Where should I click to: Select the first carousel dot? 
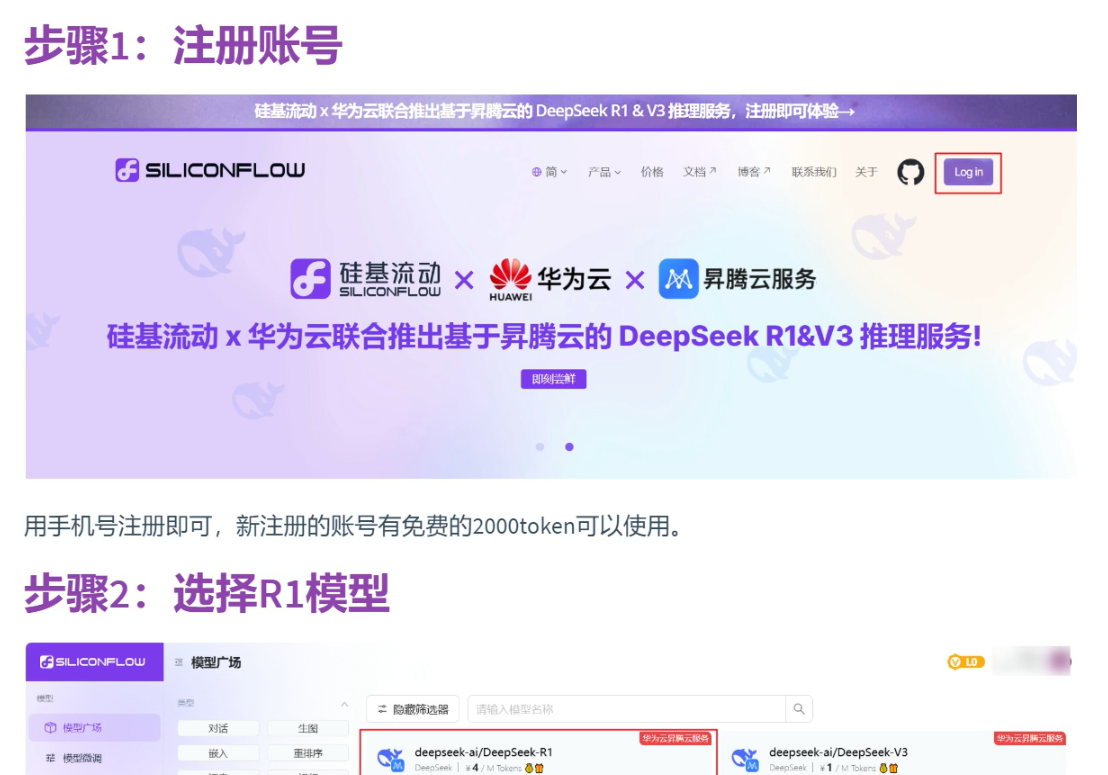(x=540, y=446)
